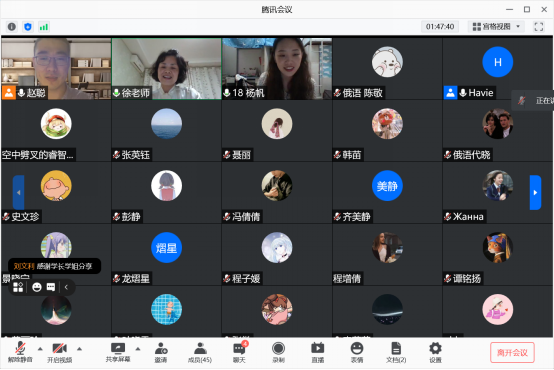Screen dimensions: 554x370
Task: Open meeting settings gear
Action: point(435,352)
